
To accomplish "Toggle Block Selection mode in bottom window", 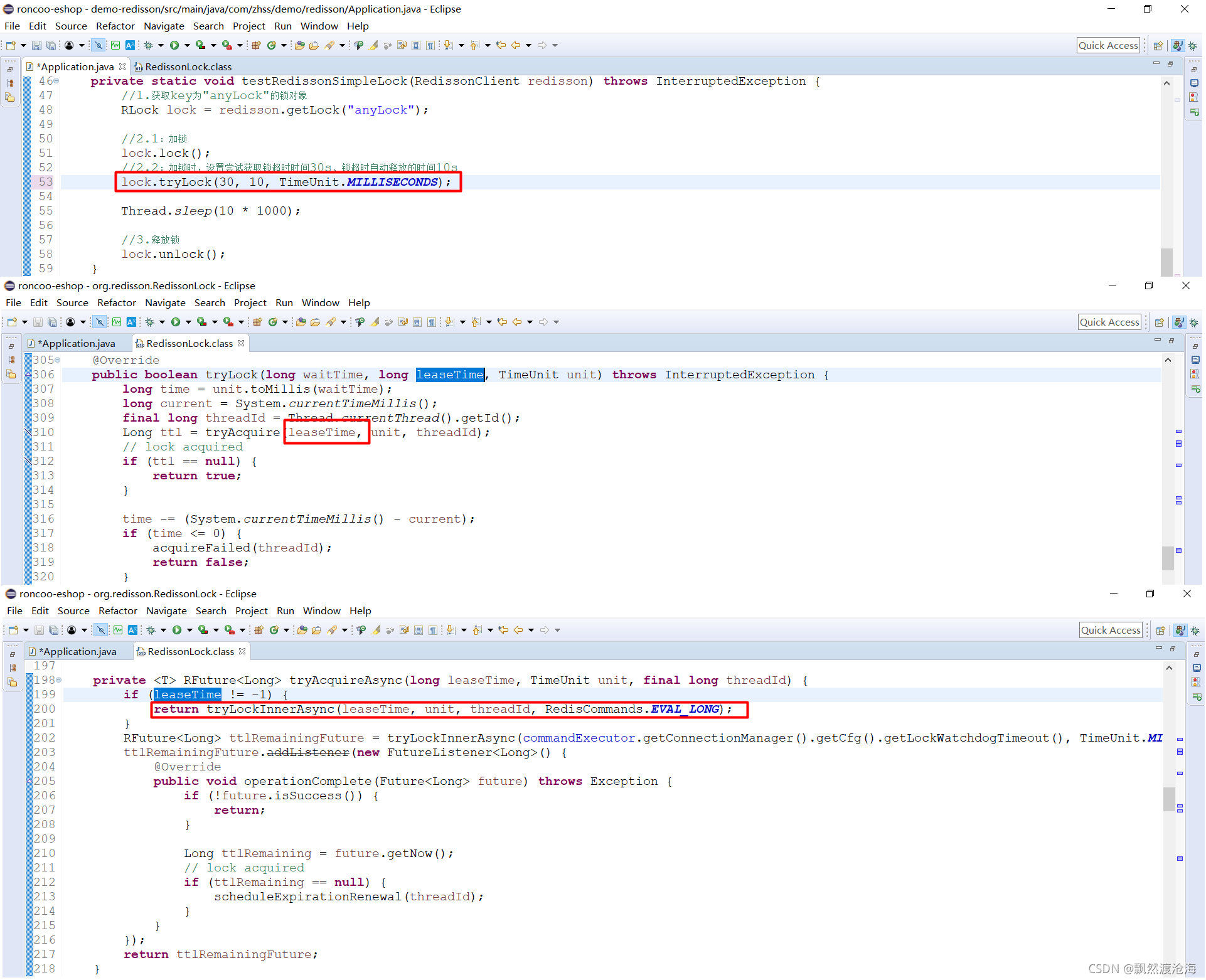I will 419,630.
